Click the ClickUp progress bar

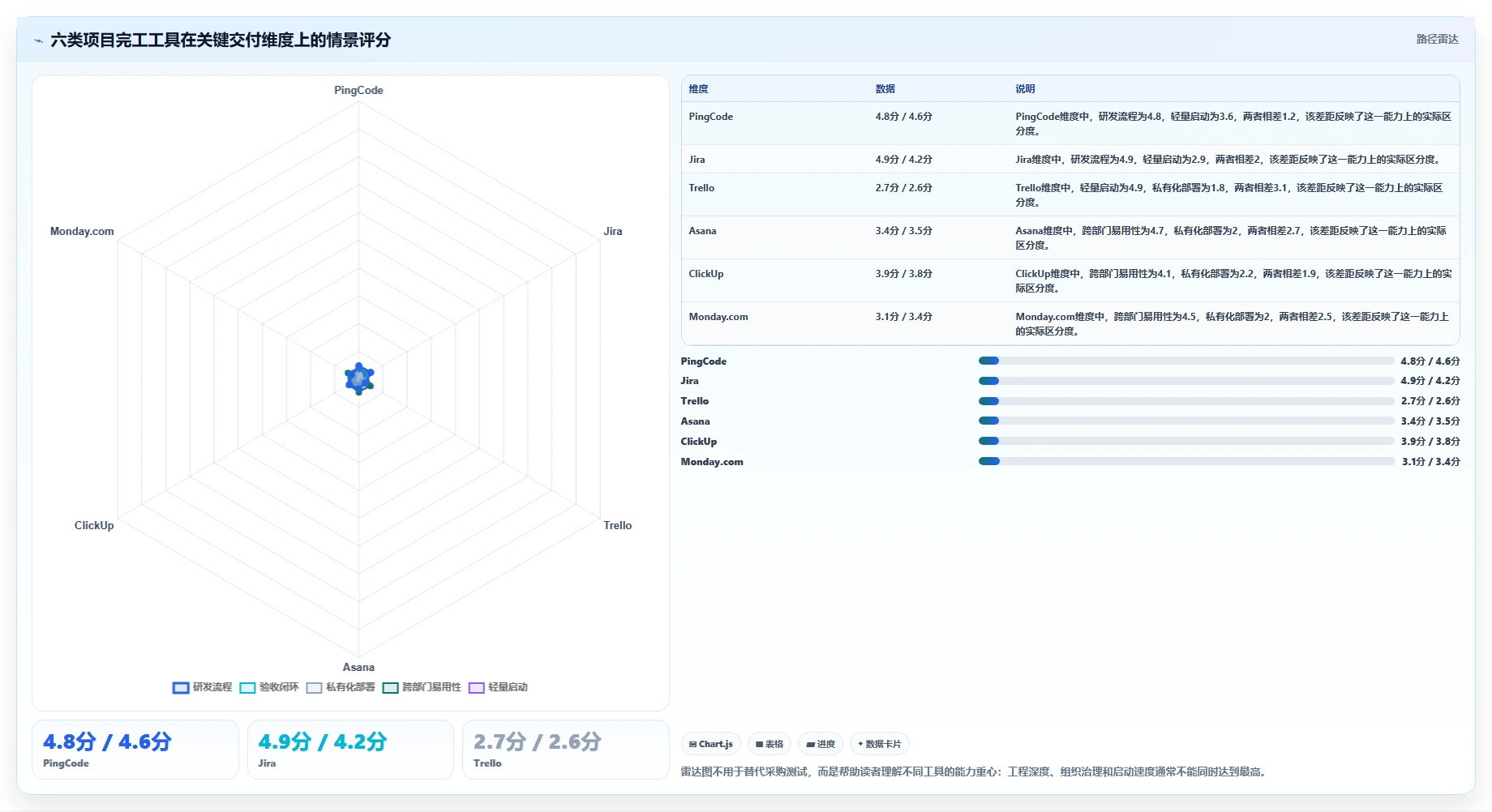[x=1186, y=441]
